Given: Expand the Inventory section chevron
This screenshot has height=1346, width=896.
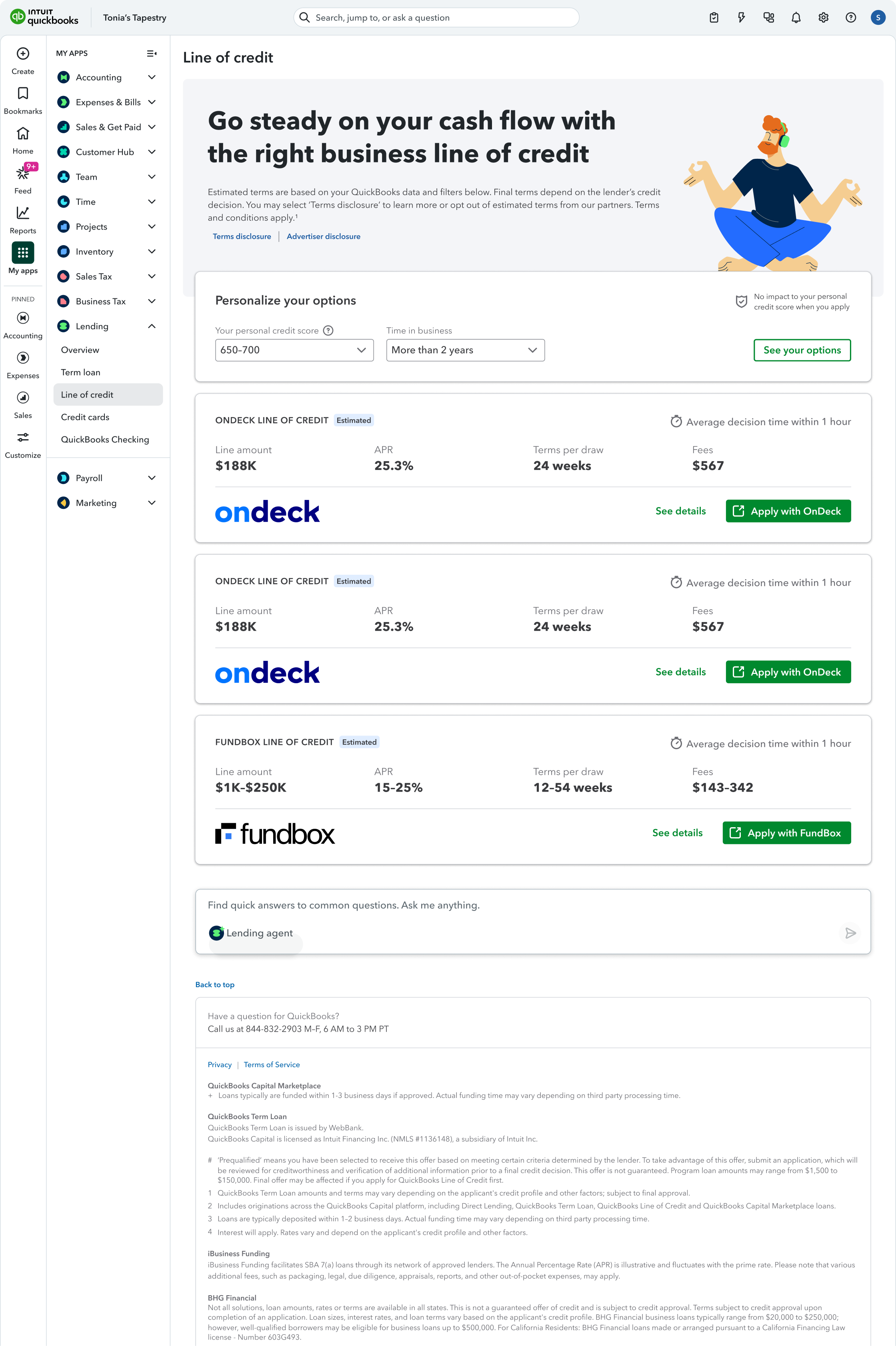Looking at the screenshot, I should (x=152, y=251).
